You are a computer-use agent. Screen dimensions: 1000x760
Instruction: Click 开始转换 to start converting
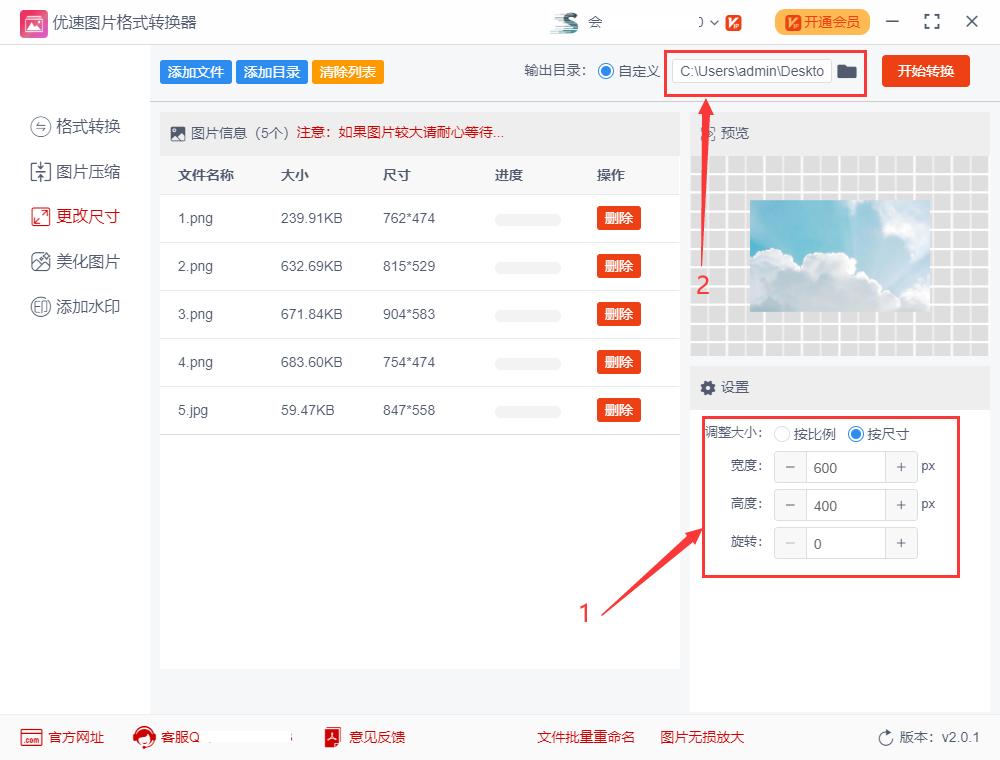pyautogui.click(x=925, y=71)
